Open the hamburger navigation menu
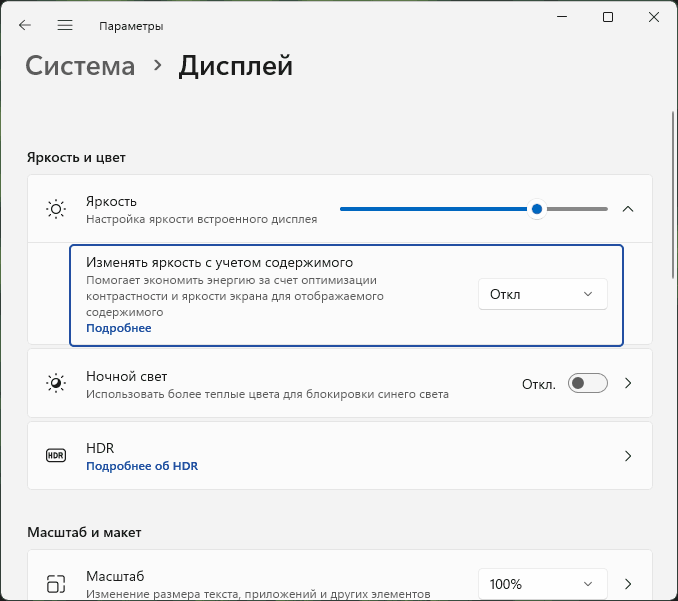 click(65, 26)
